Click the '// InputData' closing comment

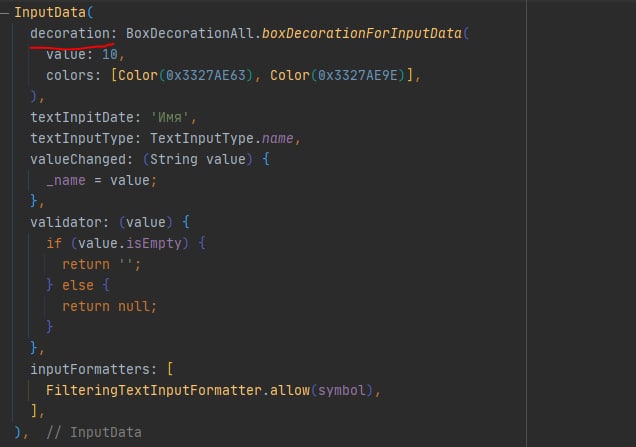pos(94,432)
